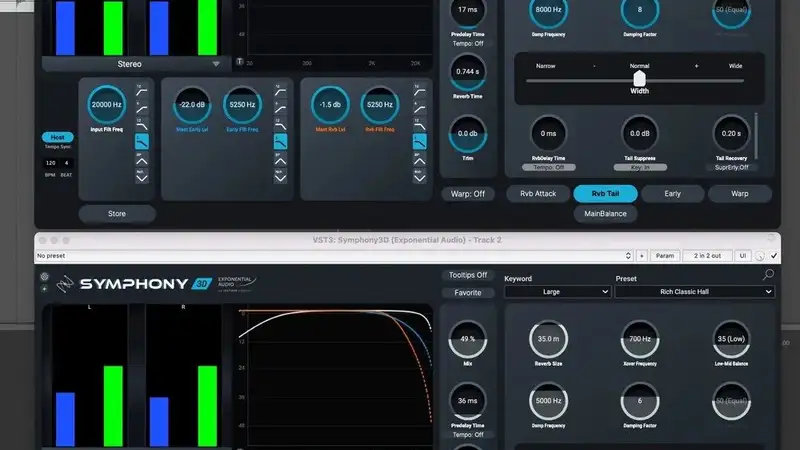
Task: Click small plus icon below gear
Action: click(44, 288)
